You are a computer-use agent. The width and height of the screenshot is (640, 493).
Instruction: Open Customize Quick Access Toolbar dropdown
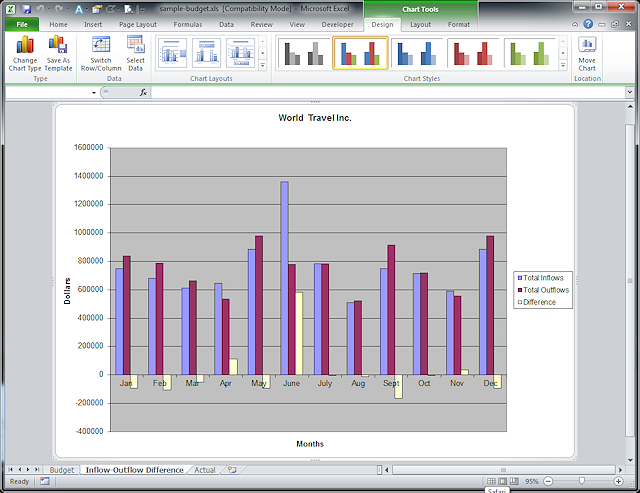pos(142,10)
